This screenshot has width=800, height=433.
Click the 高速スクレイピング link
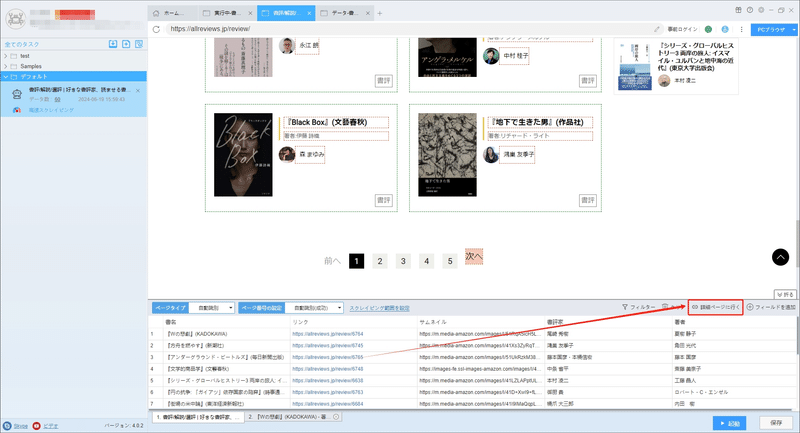51,110
